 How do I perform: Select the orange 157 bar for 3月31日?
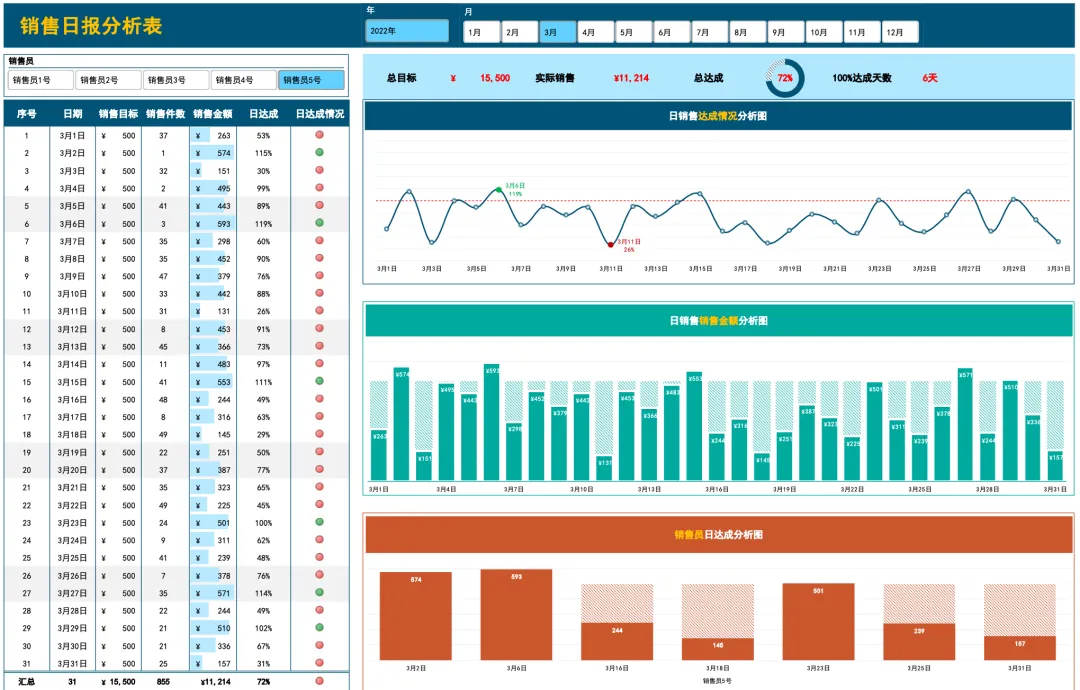click(1020, 648)
